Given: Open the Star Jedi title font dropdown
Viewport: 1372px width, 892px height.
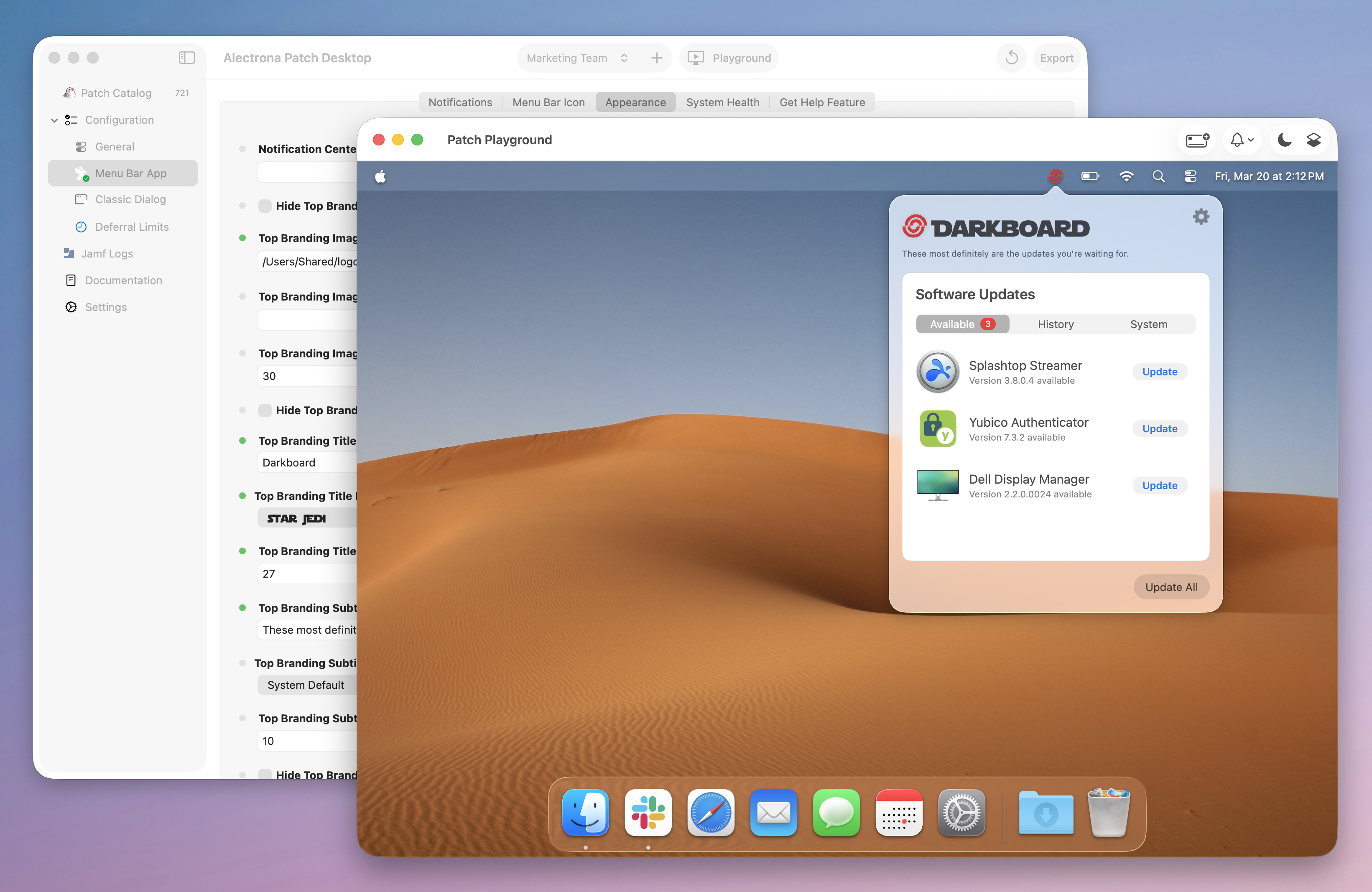Looking at the screenshot, I should pos(307,518).
